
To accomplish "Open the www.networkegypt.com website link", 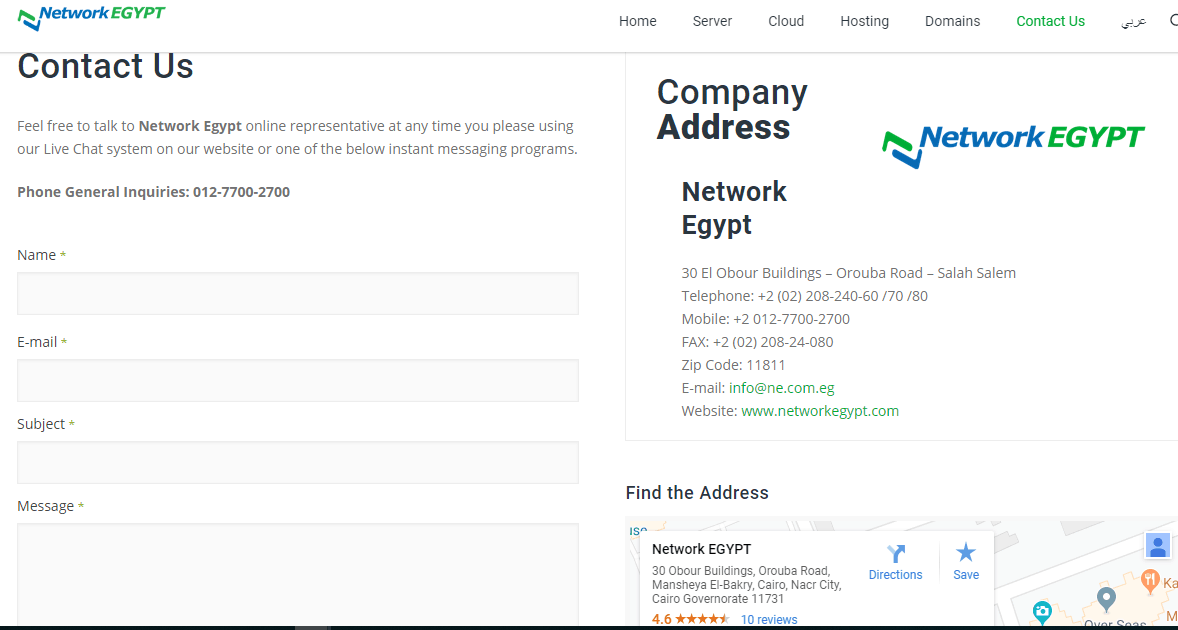I will point(820,411).
